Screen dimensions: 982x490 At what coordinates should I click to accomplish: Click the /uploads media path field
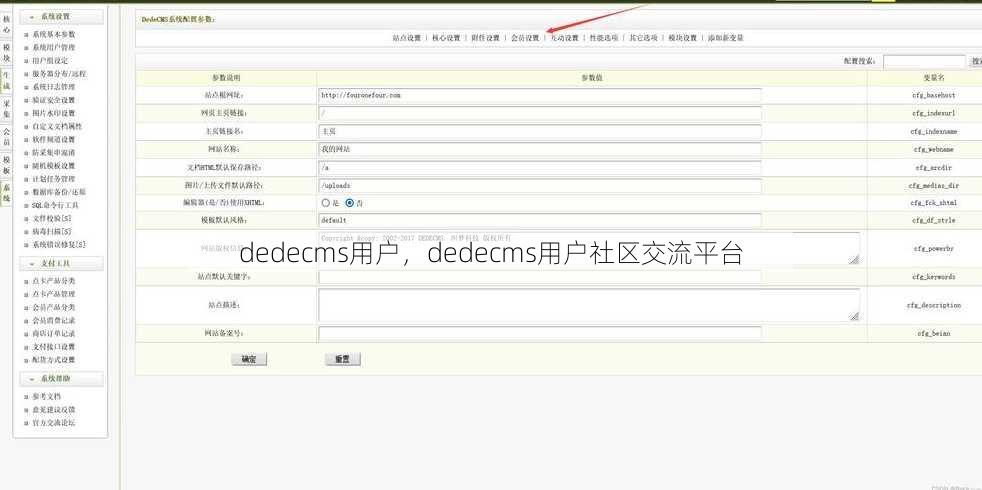point(540,186)
